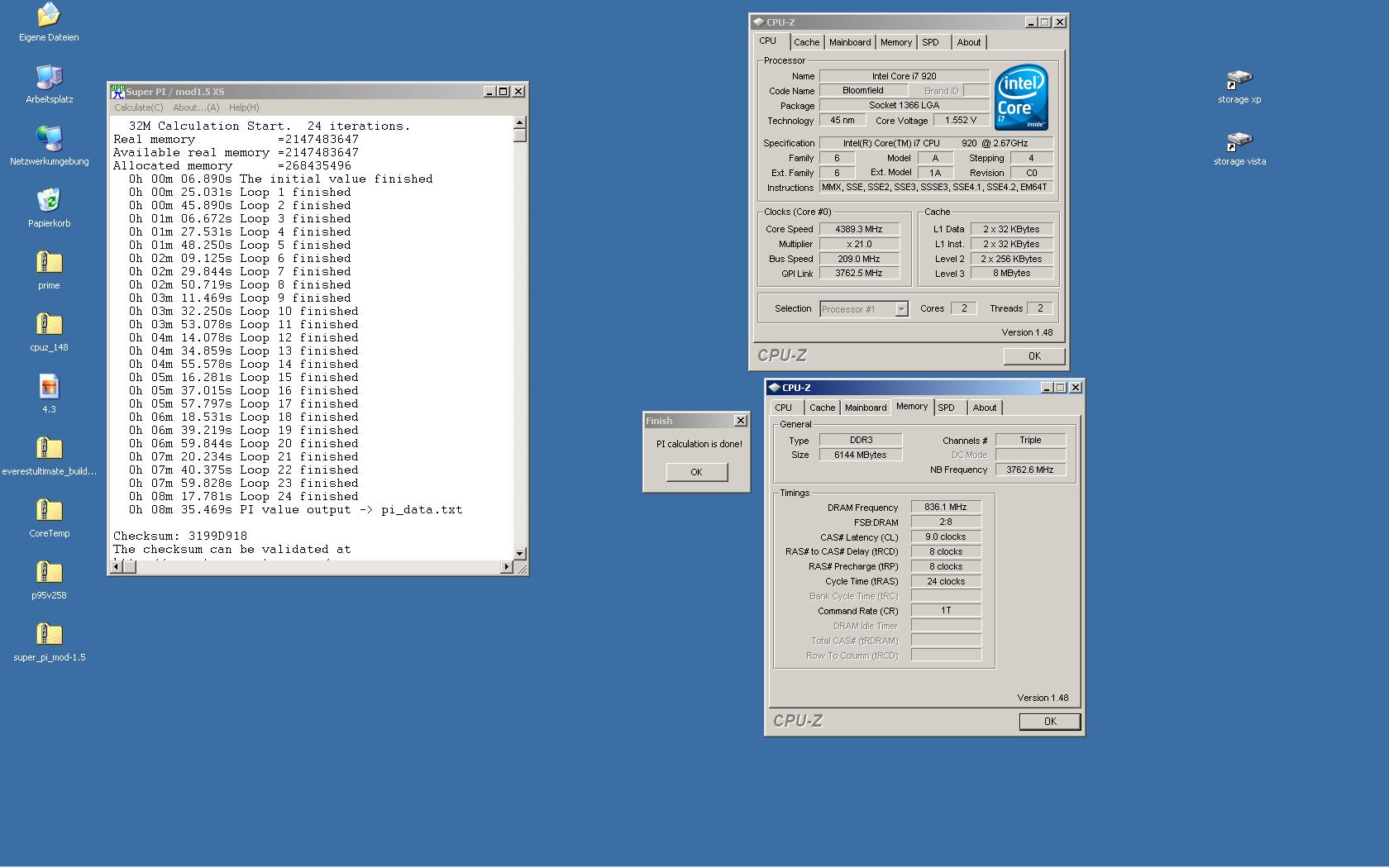The height and width of the screenshot is (868, 1389).
Task: Expand the Processor #1 selection dropdown
Action: (x=901, y=309)
